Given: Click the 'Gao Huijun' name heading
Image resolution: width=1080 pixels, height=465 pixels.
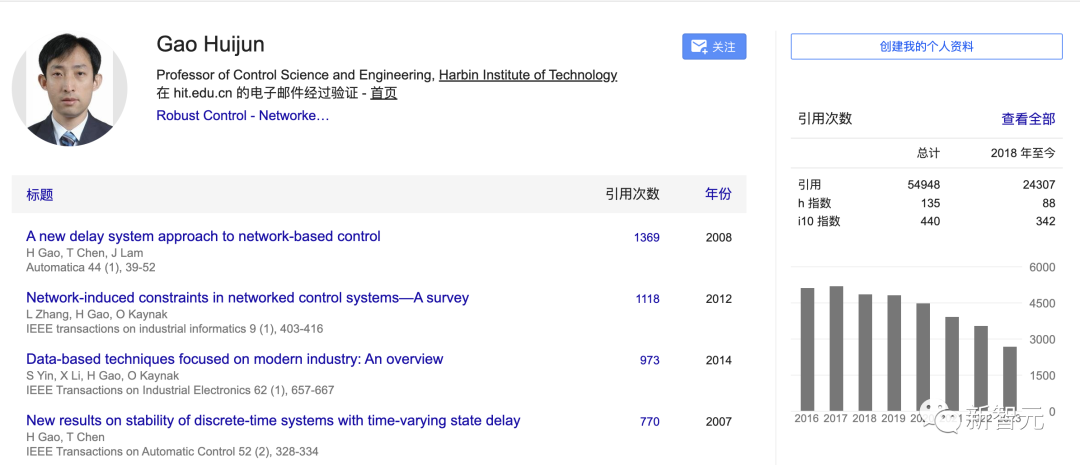Looking at the screenshot, I should (x=211, y=44).
